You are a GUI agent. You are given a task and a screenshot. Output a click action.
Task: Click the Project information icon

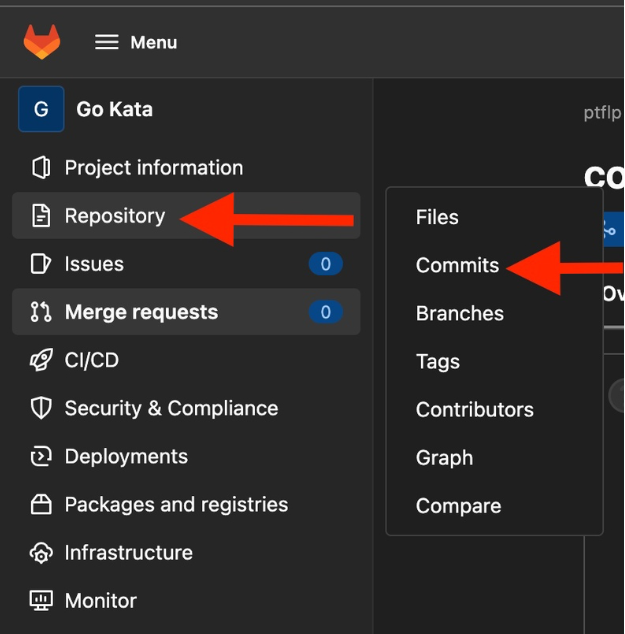coord(41,167)
